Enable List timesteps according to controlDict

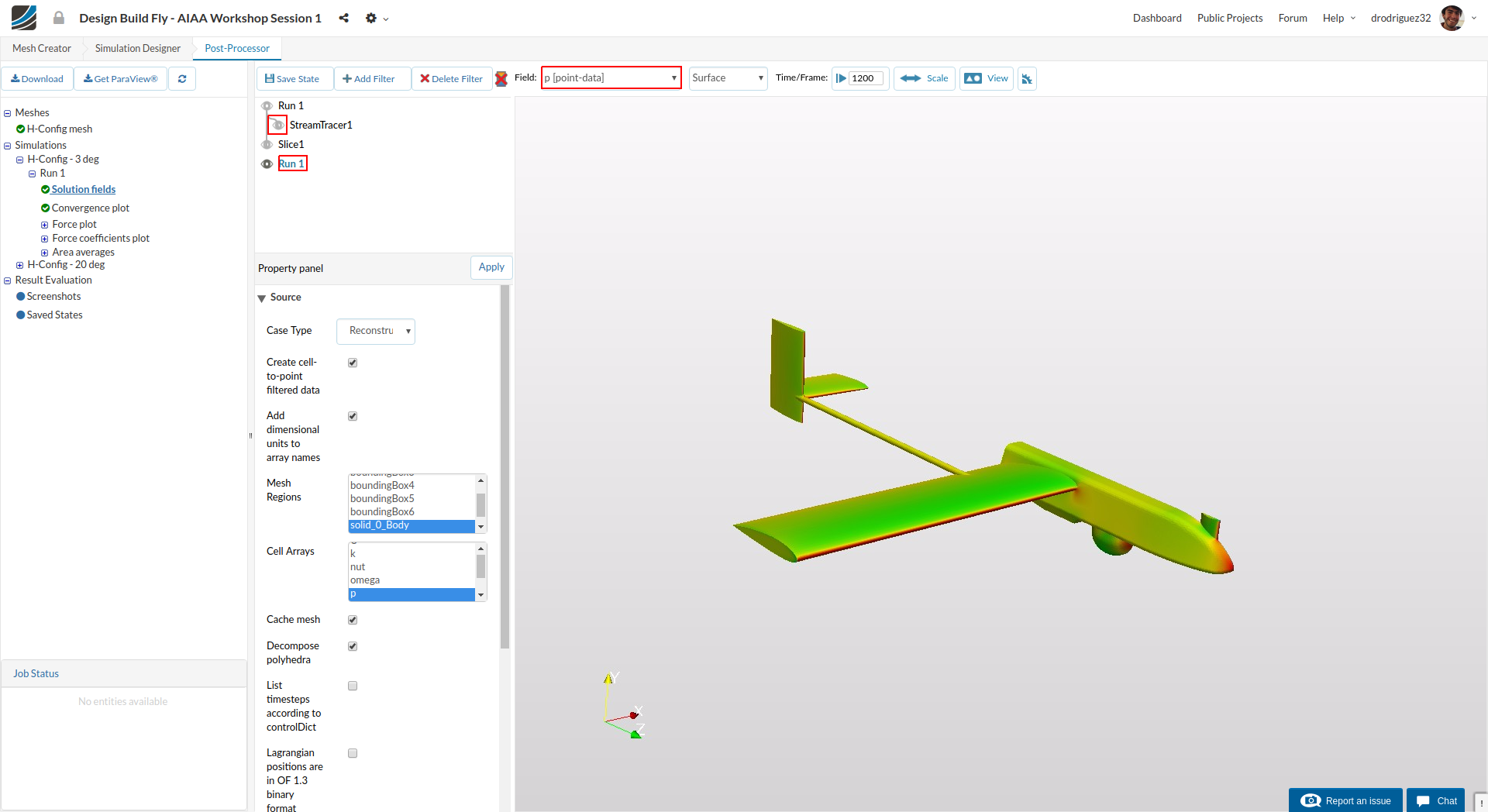tap(353, 686)
